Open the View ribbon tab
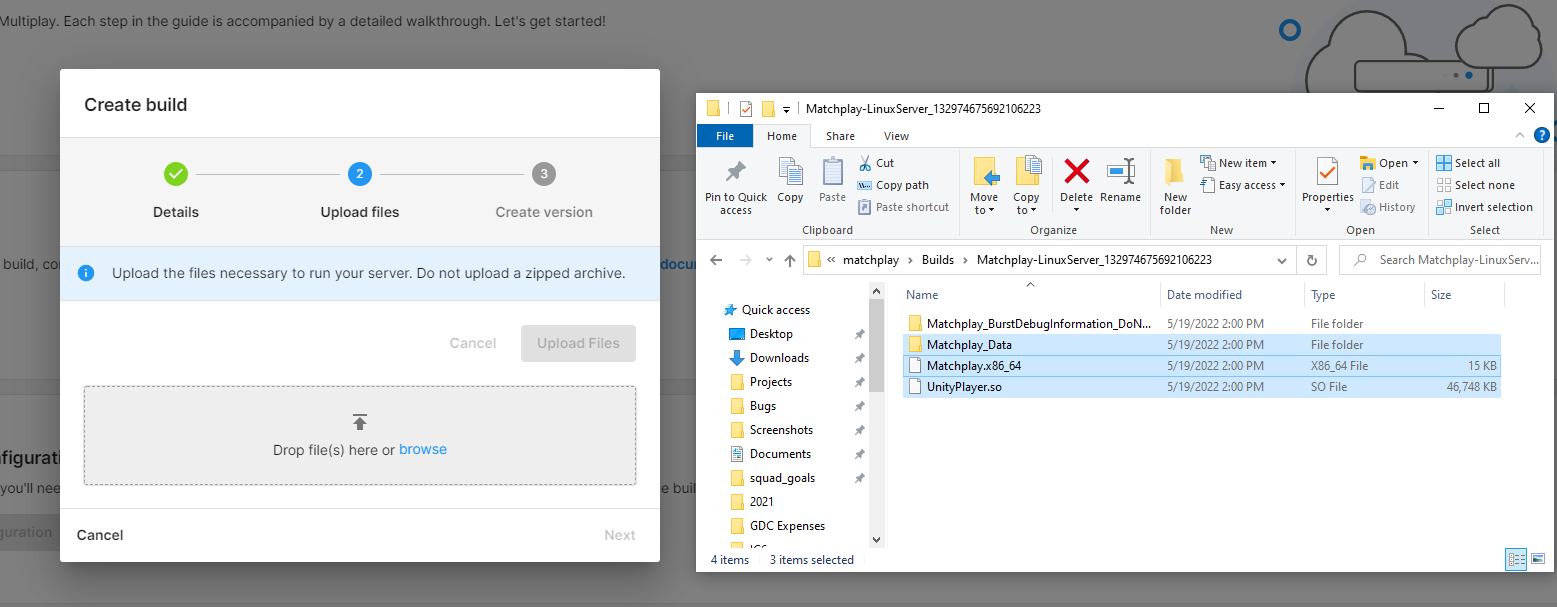 click(896, 136)
